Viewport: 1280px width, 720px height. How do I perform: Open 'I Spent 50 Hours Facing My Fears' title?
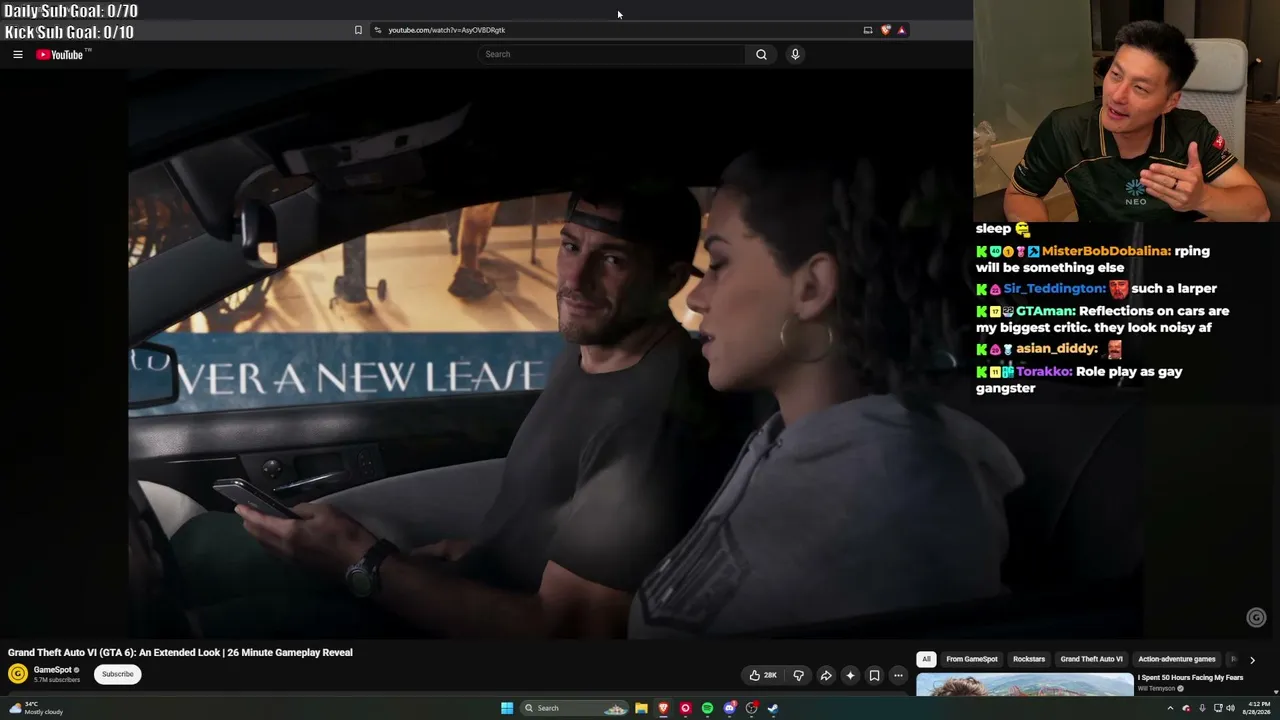tap(1190, 678)
